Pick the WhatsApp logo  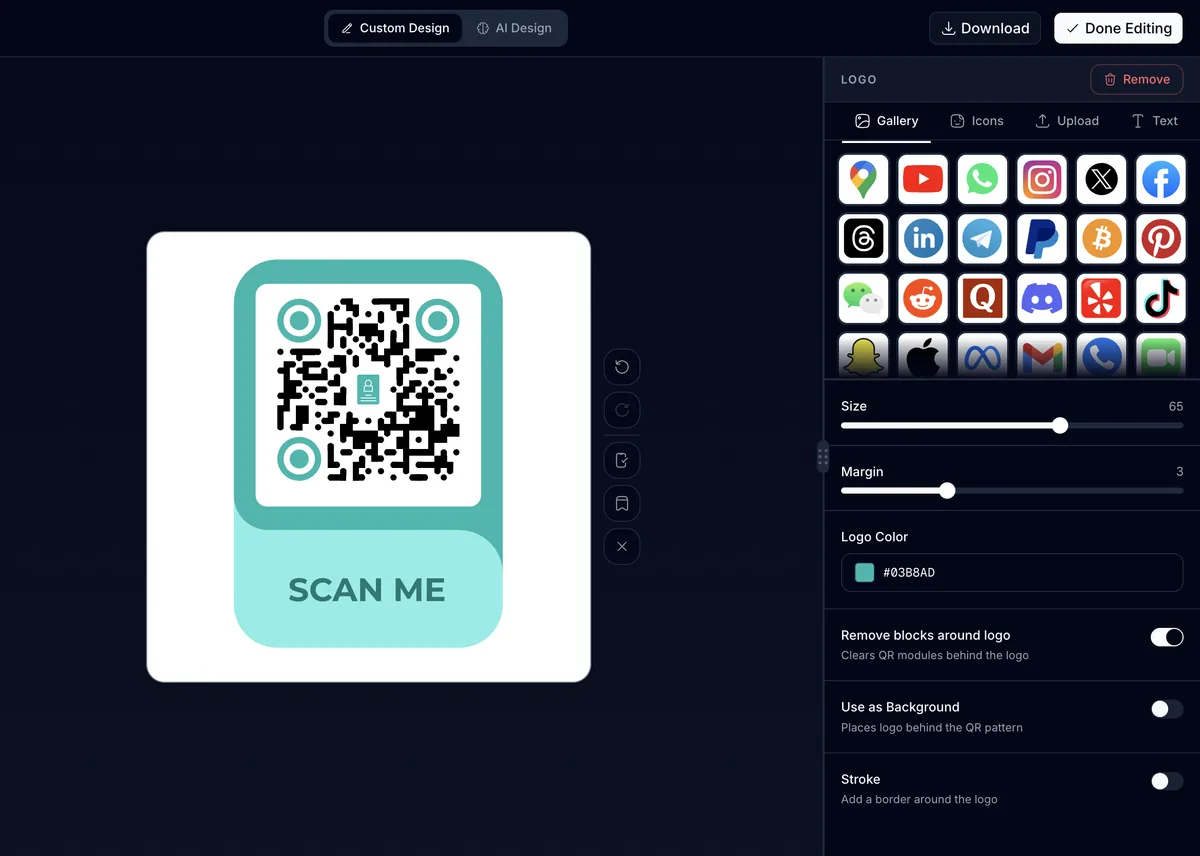click(982, 180)
